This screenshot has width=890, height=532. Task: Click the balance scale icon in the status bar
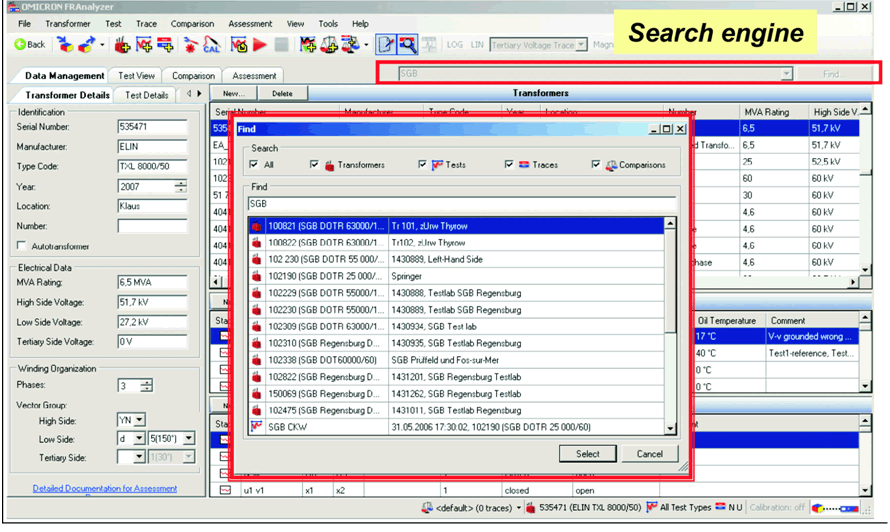pyautogui.click(x=427, y=508)
